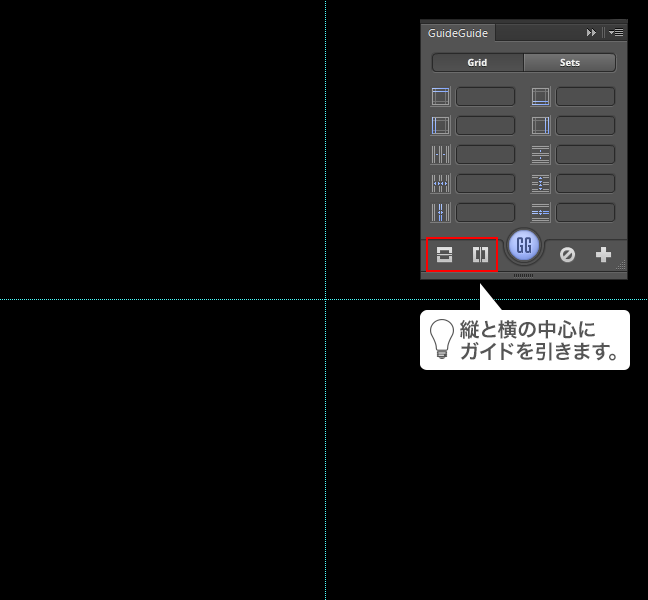Click the vertical midpoint guide icon
648x600 pixels.
click(x=480, y=255)
